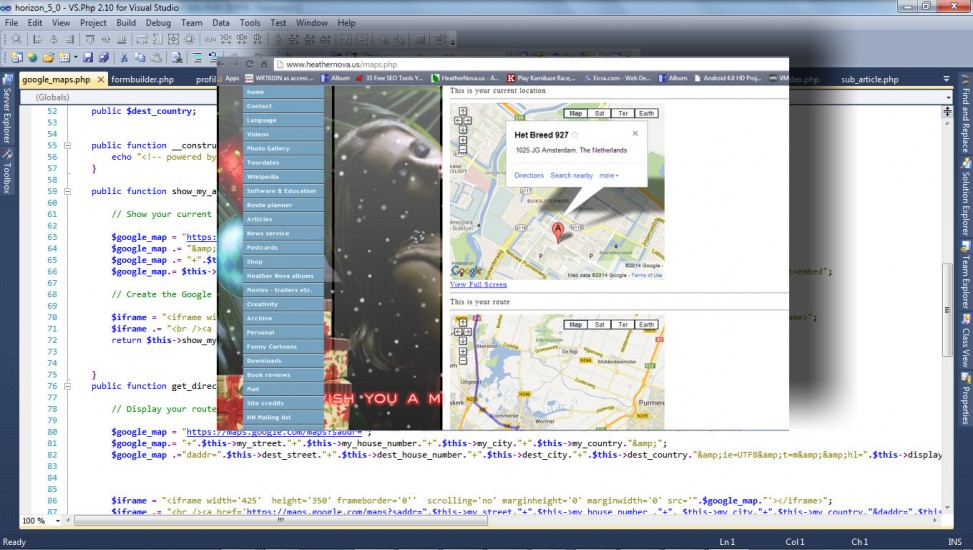Collapse the show_my_a function at line 59
Screen dimensions: 973x550
pyautogui.click(x=68, y=192)
